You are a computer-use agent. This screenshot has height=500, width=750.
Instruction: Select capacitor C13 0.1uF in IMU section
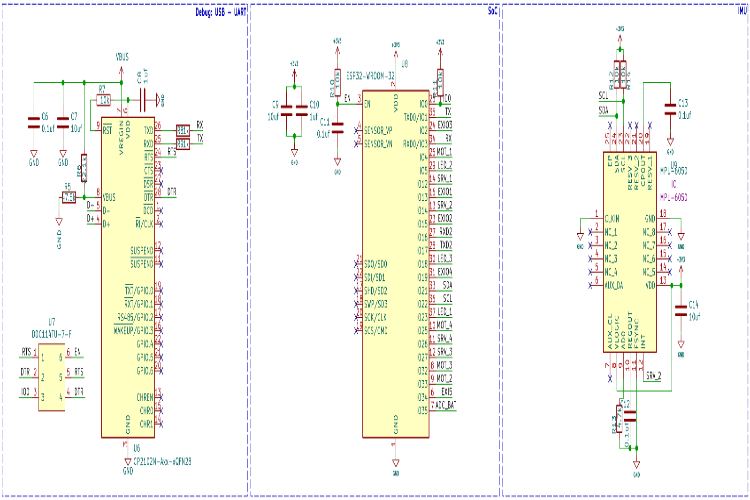coord(670,109)
